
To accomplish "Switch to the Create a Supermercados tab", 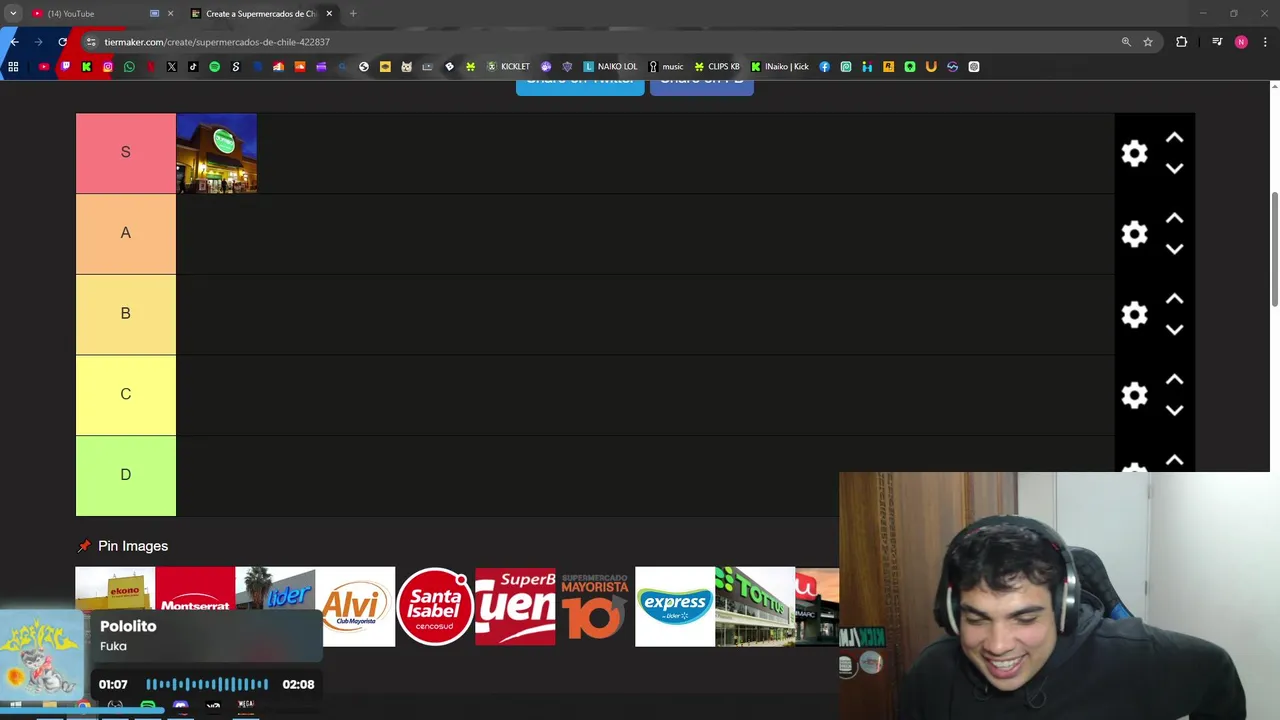I will (x=260, y=14).
